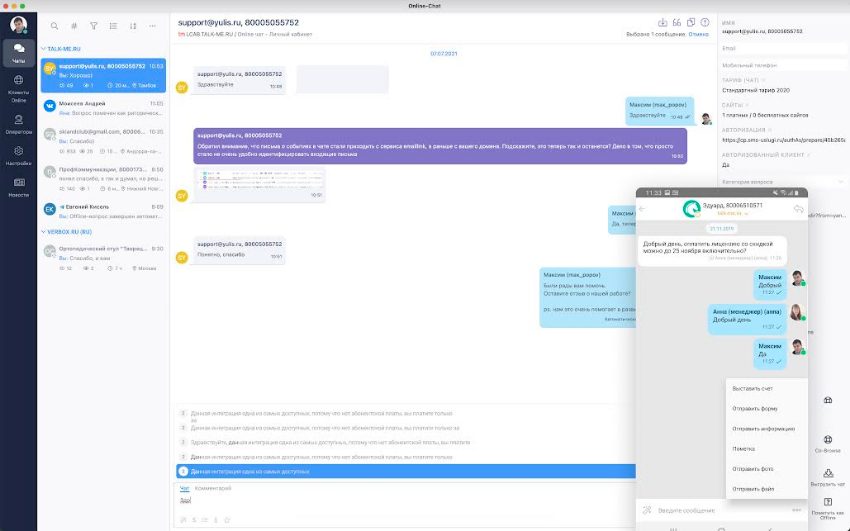
Task: Click the quote icon in chat header
Action: tap(677, 22)
